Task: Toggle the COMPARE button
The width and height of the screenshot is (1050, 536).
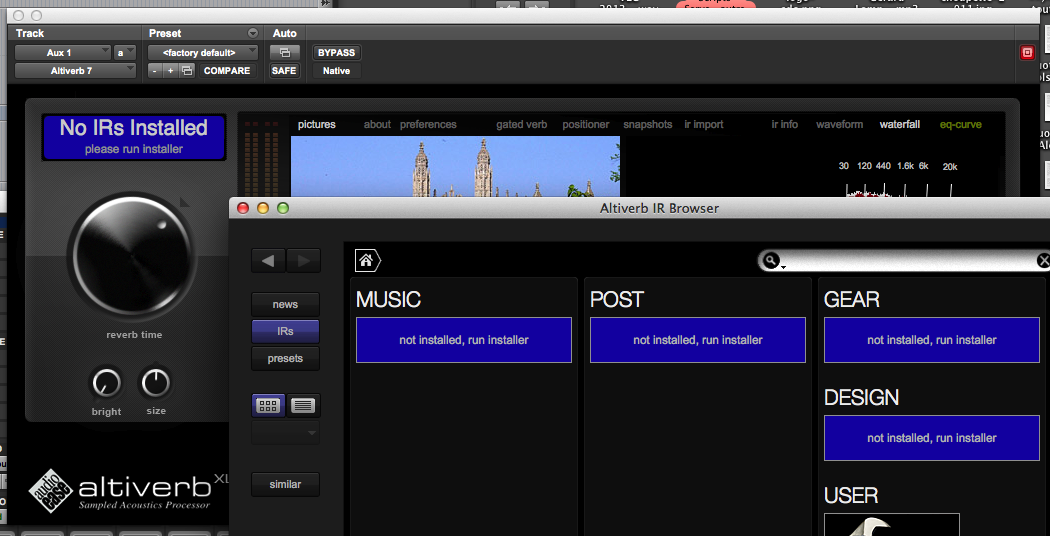Action: click(227, 71)
